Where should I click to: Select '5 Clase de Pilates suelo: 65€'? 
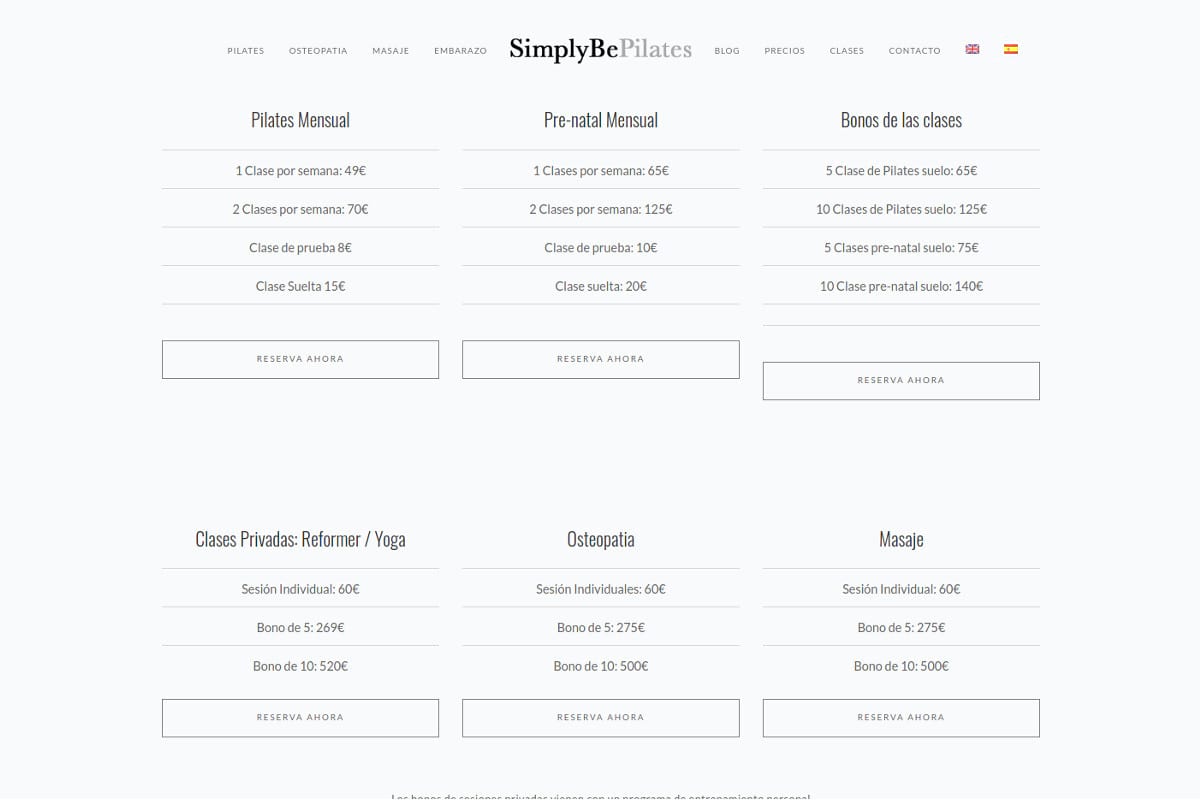coord(901,170)
